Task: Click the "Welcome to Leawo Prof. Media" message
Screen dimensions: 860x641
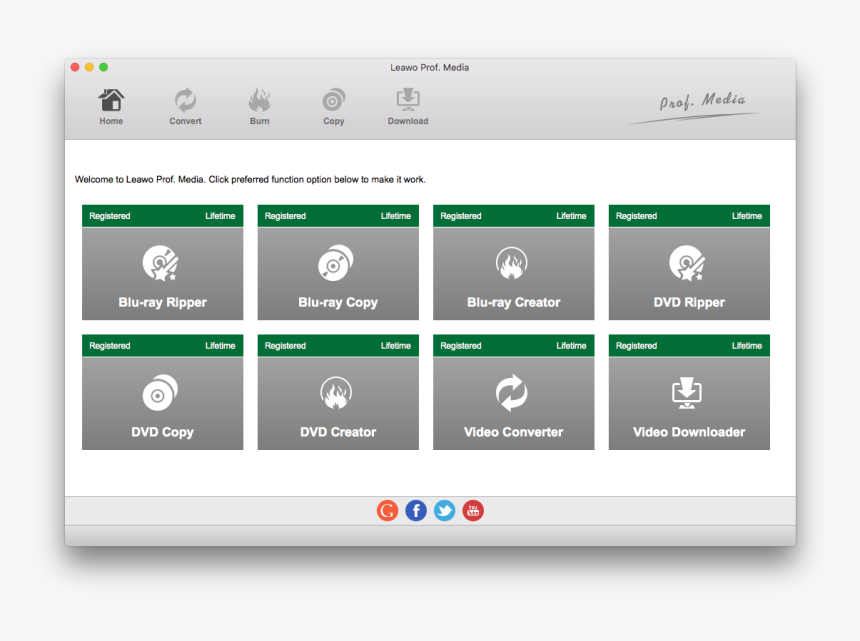Action: tap(250, 179)
